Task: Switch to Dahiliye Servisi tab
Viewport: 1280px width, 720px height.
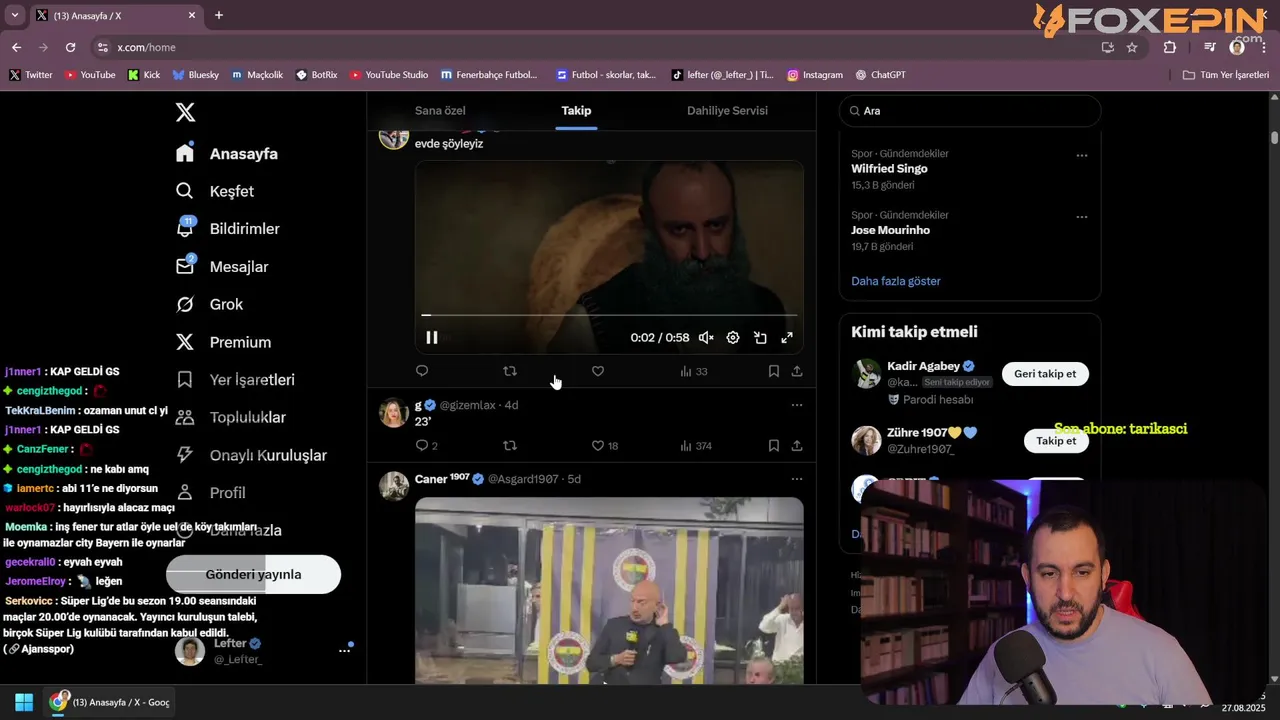Action: pos(727,111)
